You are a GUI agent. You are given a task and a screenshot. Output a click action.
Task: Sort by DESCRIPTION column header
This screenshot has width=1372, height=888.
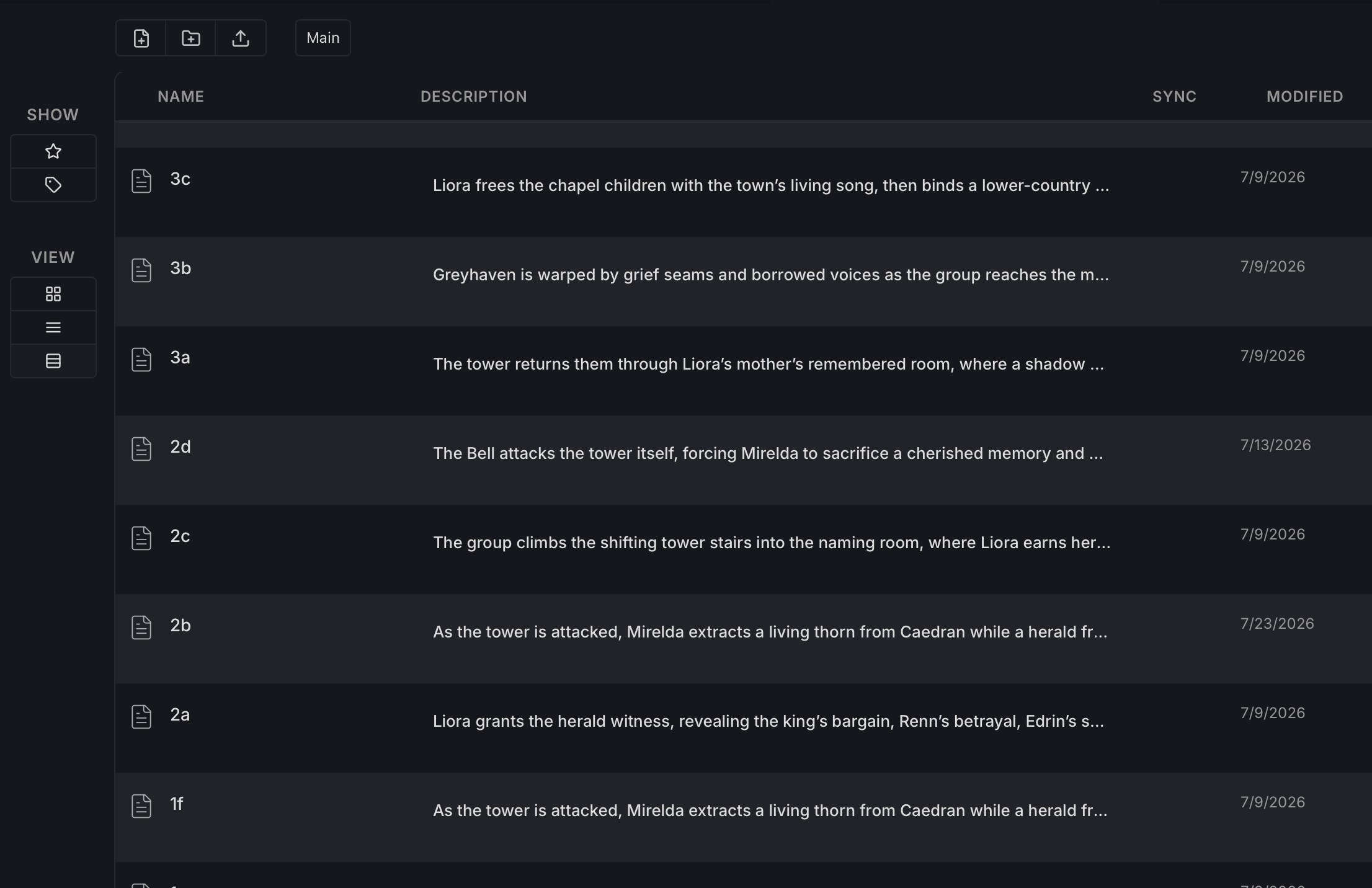pos(474,97)
